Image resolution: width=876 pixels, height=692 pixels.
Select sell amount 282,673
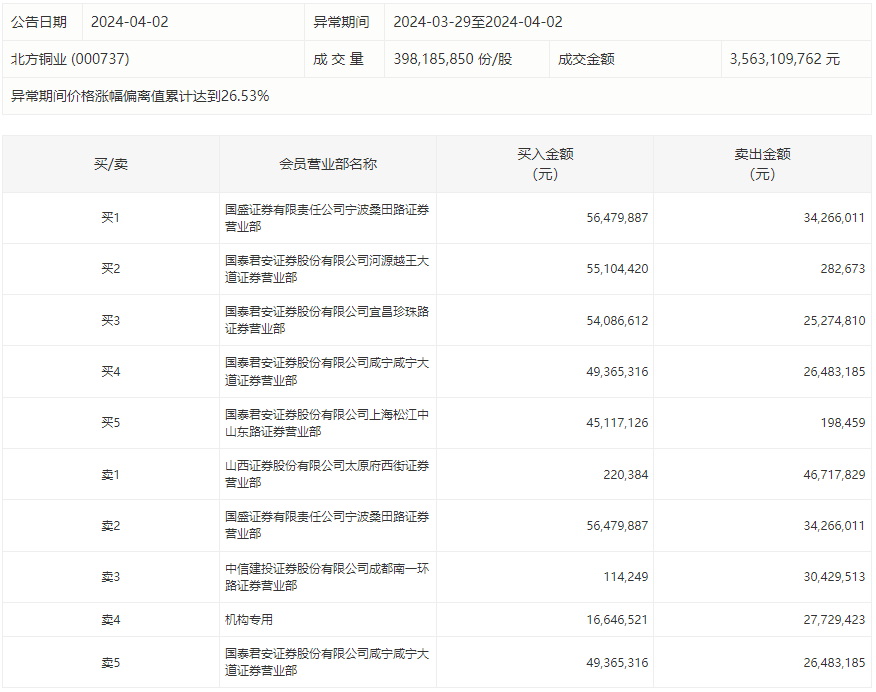click(842, 269)
